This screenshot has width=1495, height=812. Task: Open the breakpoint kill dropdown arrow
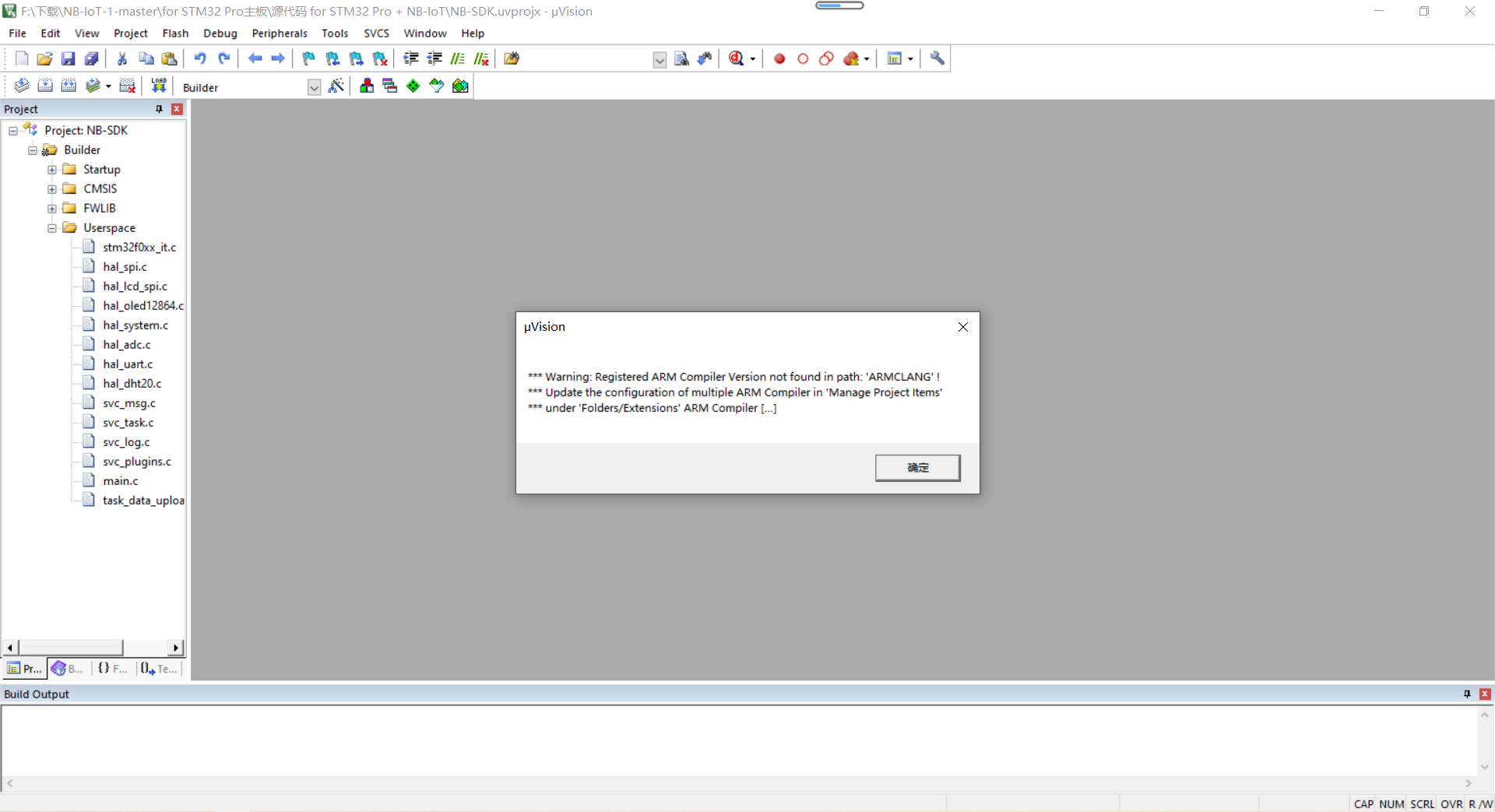[867, 59]
